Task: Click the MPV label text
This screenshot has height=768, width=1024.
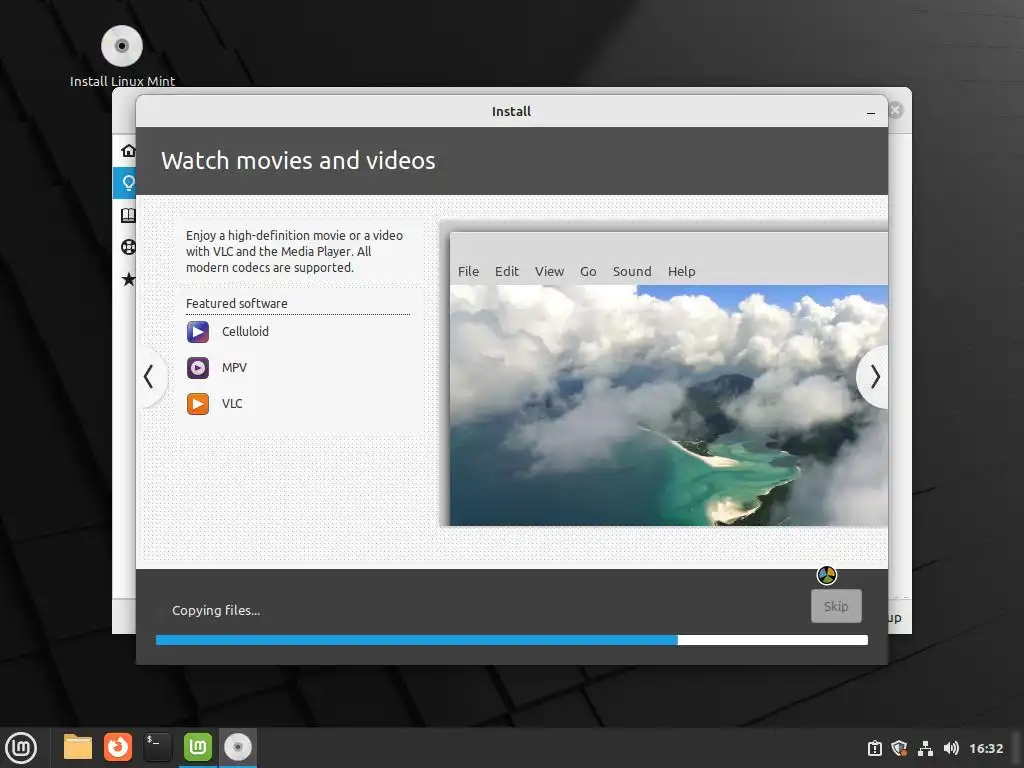Action: (x=234, y=368)
